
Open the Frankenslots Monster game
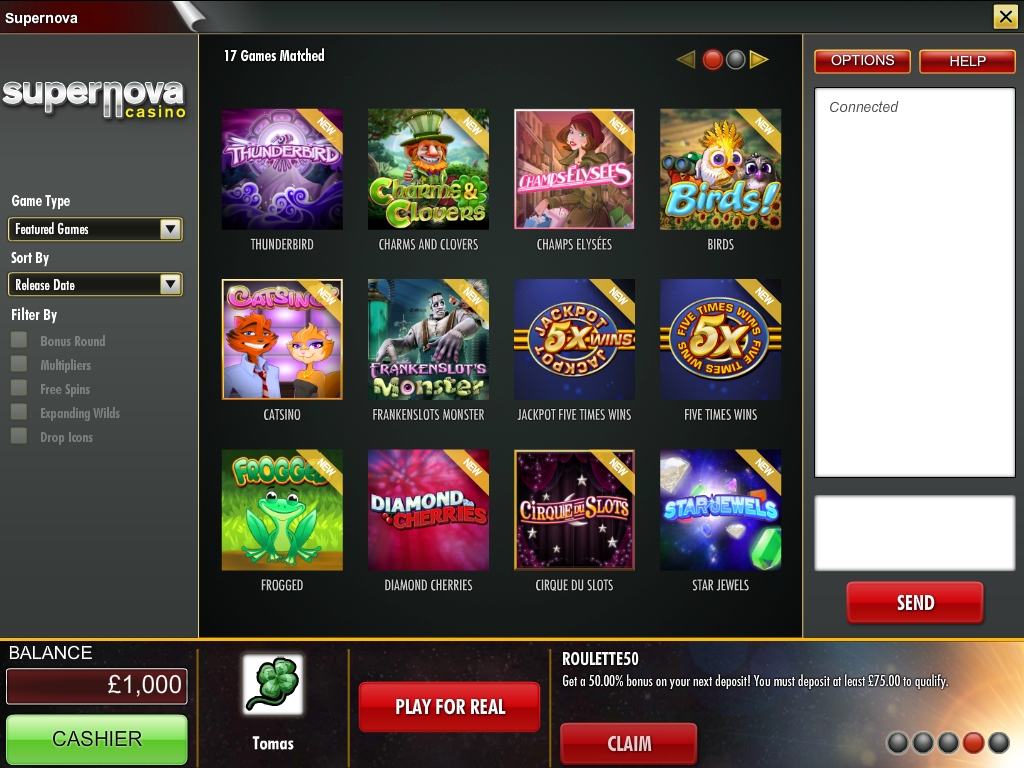[x=428, y=340]
